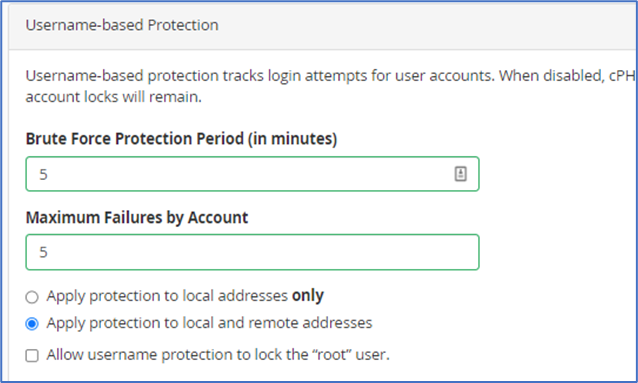The height and width of the screenshot is (383, 638).
Task: Select 'Apply protection to local addresses only' radio
Action: (x=32, y=297)
